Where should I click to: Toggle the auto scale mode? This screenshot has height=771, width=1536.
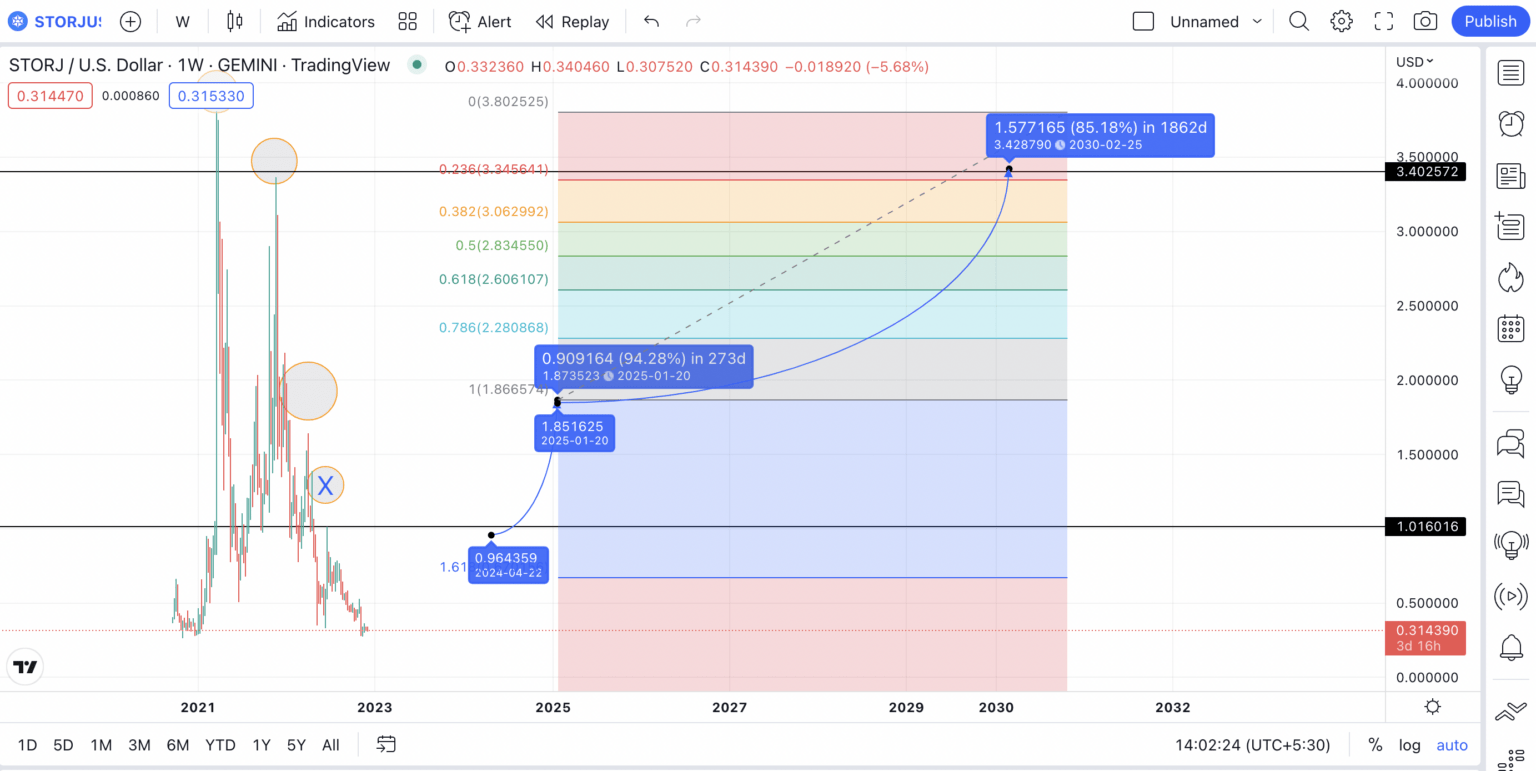[1452, 745]
